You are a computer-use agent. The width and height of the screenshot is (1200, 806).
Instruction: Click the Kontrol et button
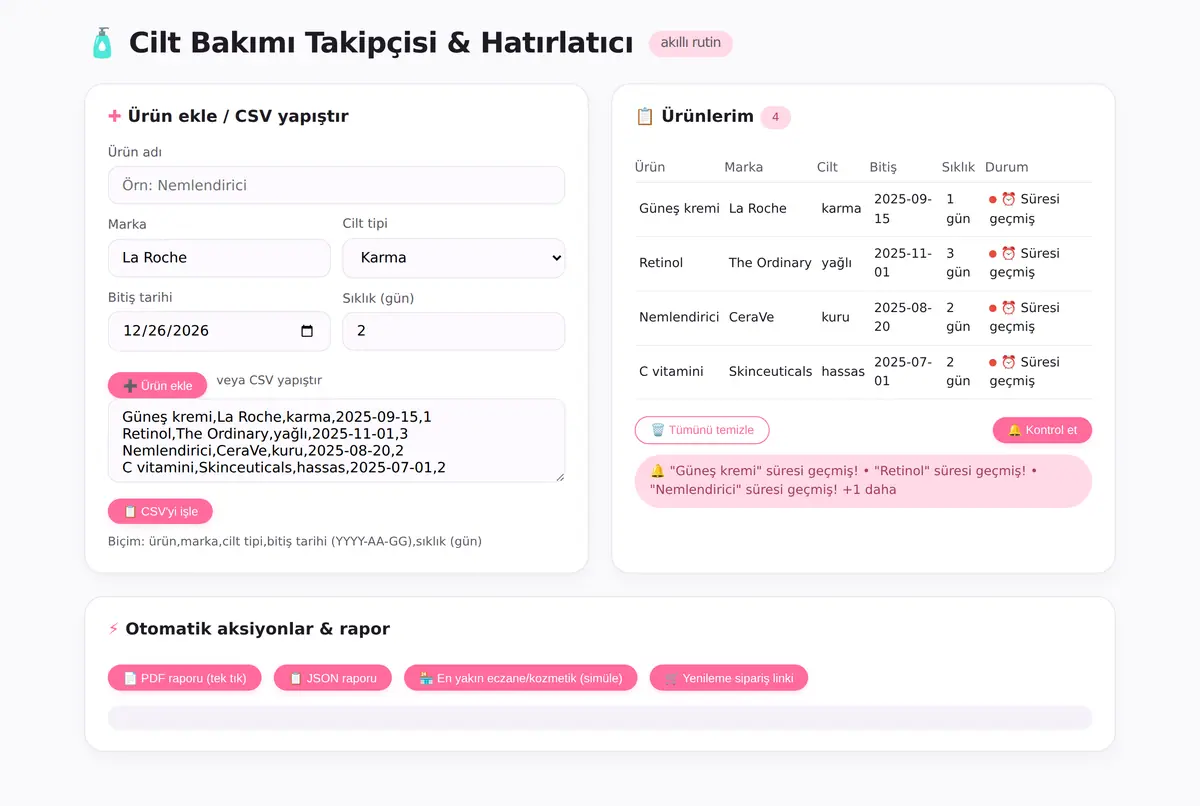point(1042,430)
